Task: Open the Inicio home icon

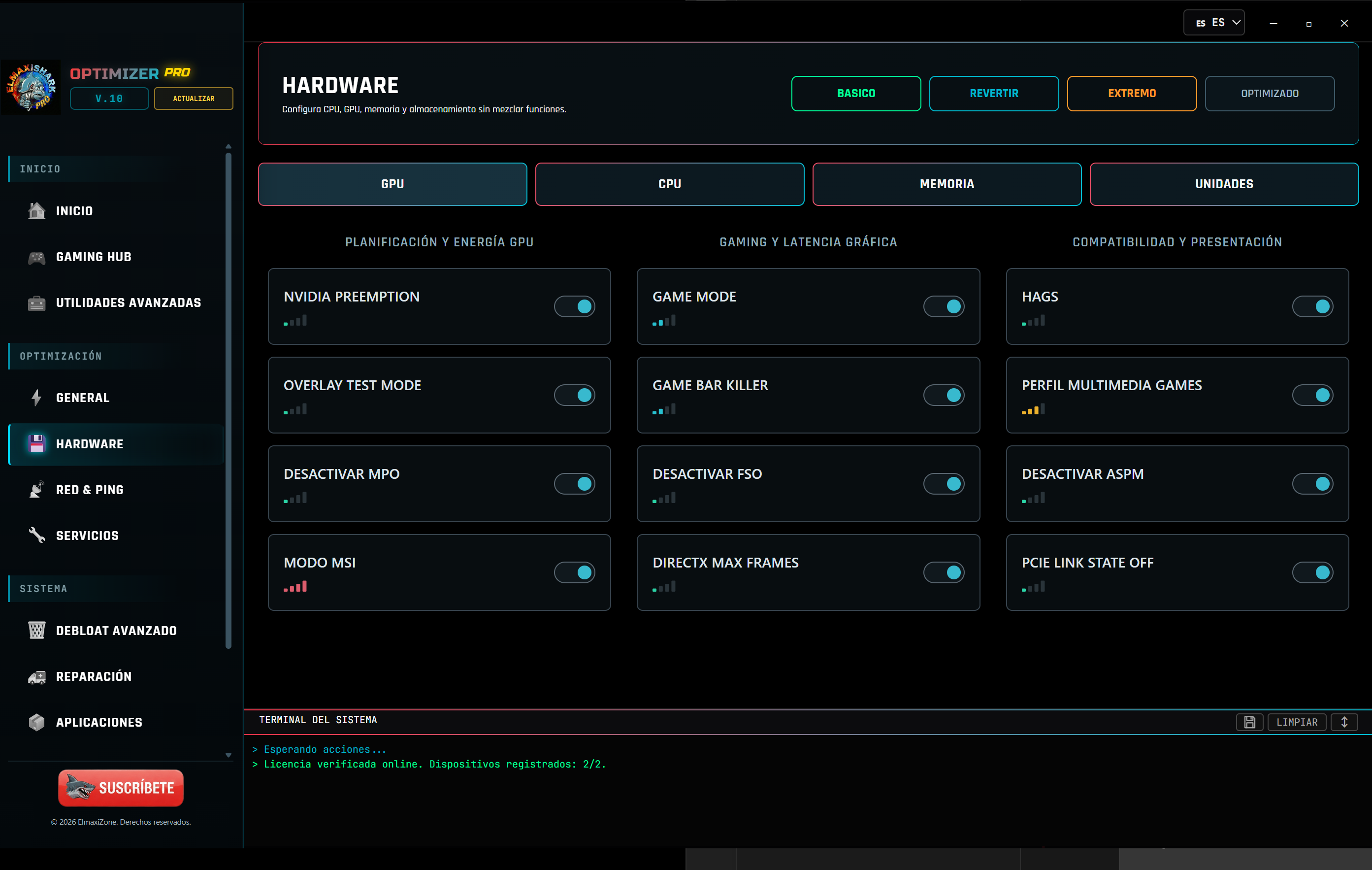Action: 36,211
